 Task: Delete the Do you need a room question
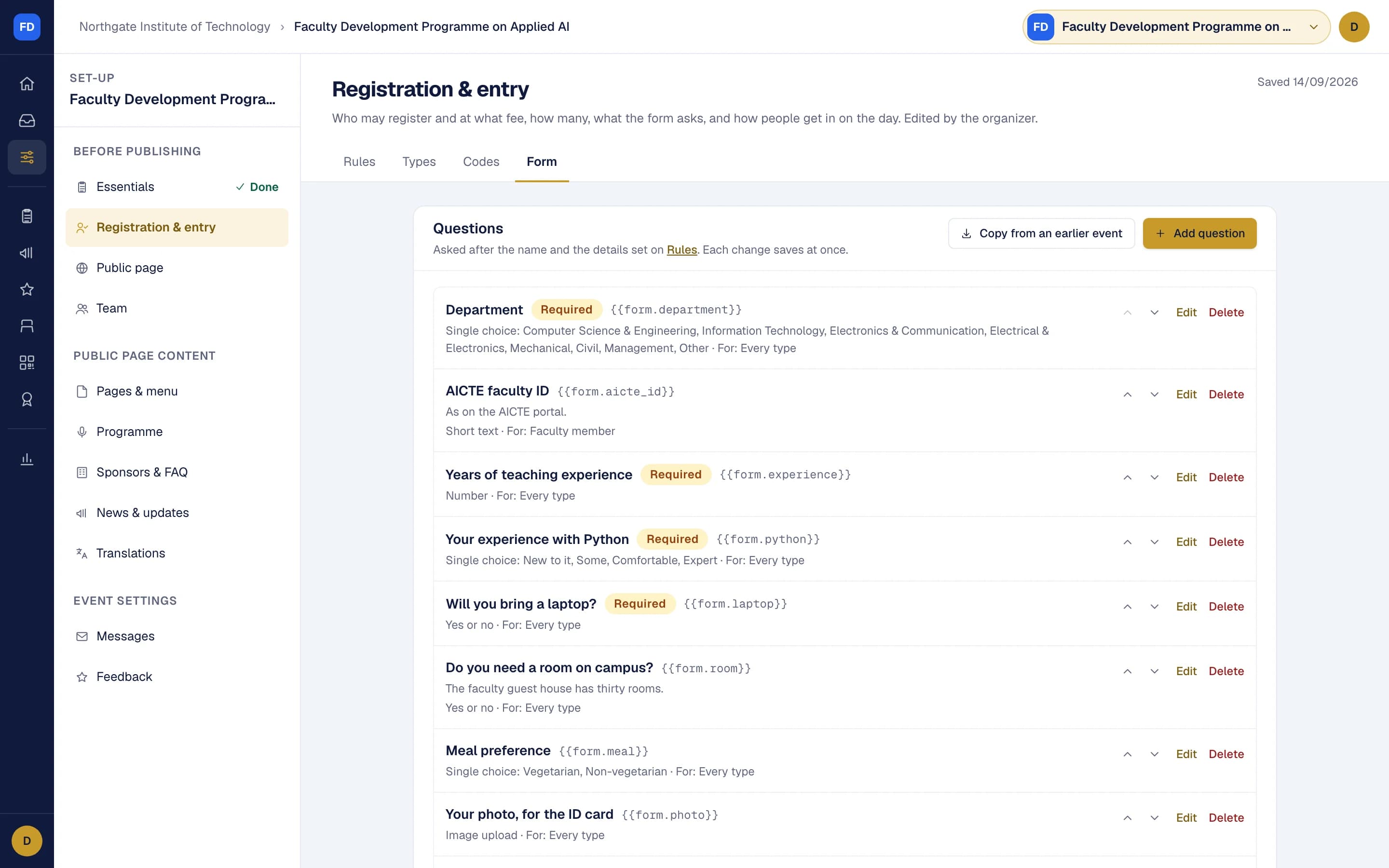pos(1226,671)
